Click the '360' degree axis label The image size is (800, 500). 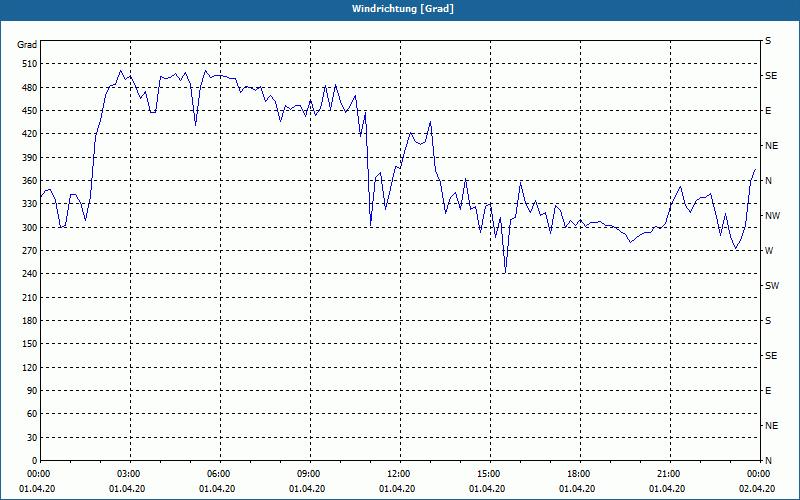click(x=30, y=181)
